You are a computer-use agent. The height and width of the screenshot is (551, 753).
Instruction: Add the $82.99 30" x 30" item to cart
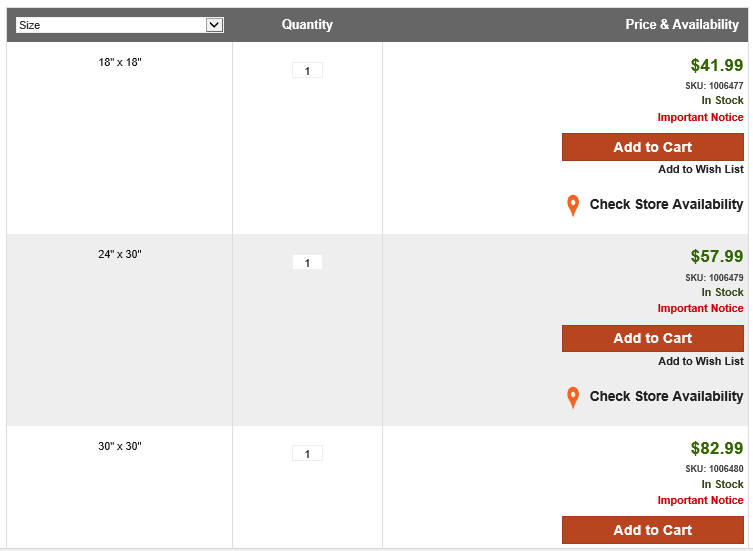pyautogui.click(x=653, y=530)
